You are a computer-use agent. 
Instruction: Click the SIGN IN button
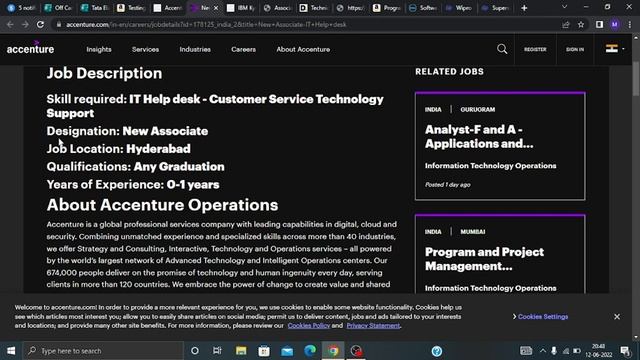pyautogui.click(x=575, y=49)
